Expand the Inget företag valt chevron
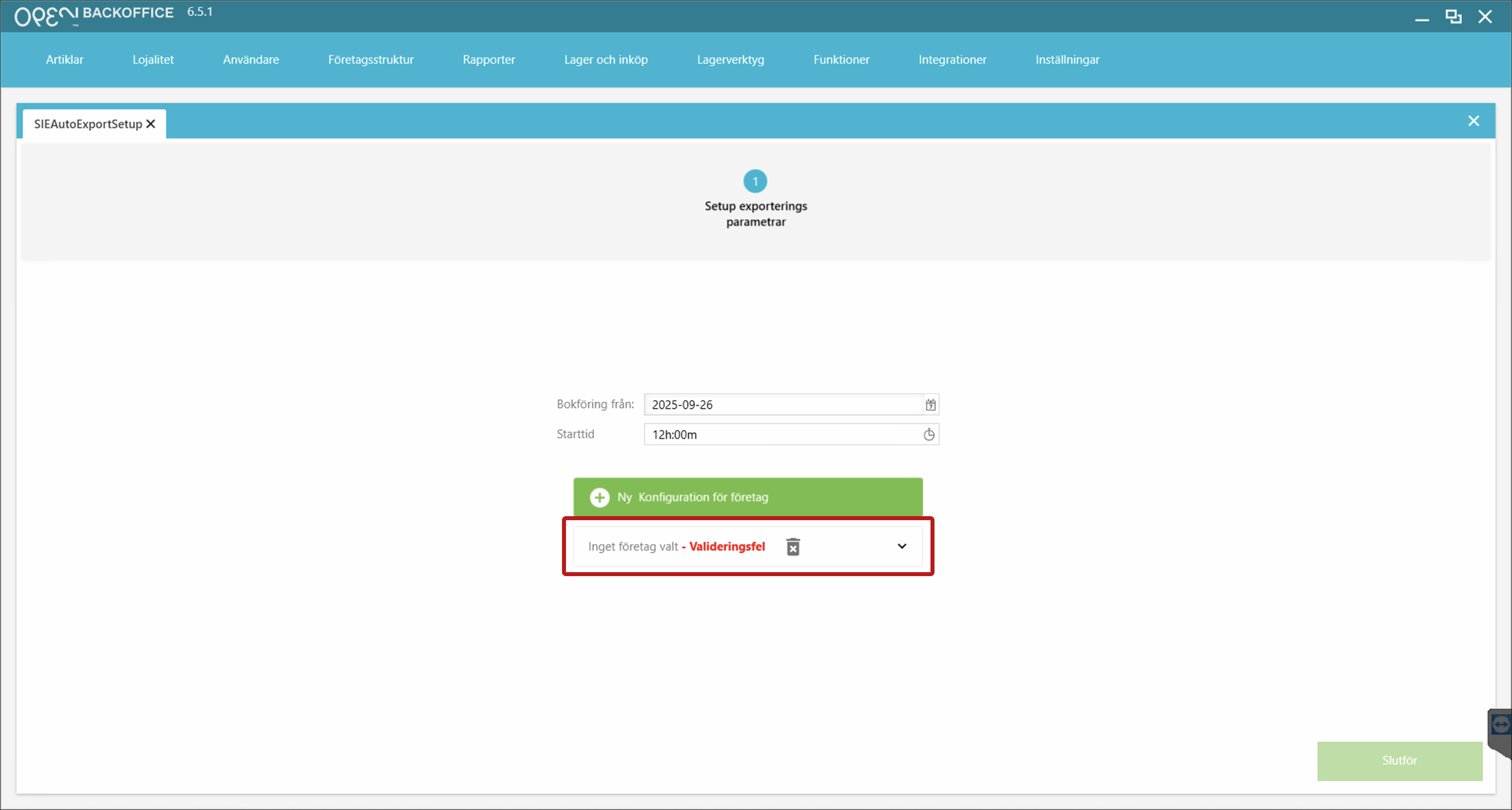This screenshot has height=810, width=1512. point(901,546)
